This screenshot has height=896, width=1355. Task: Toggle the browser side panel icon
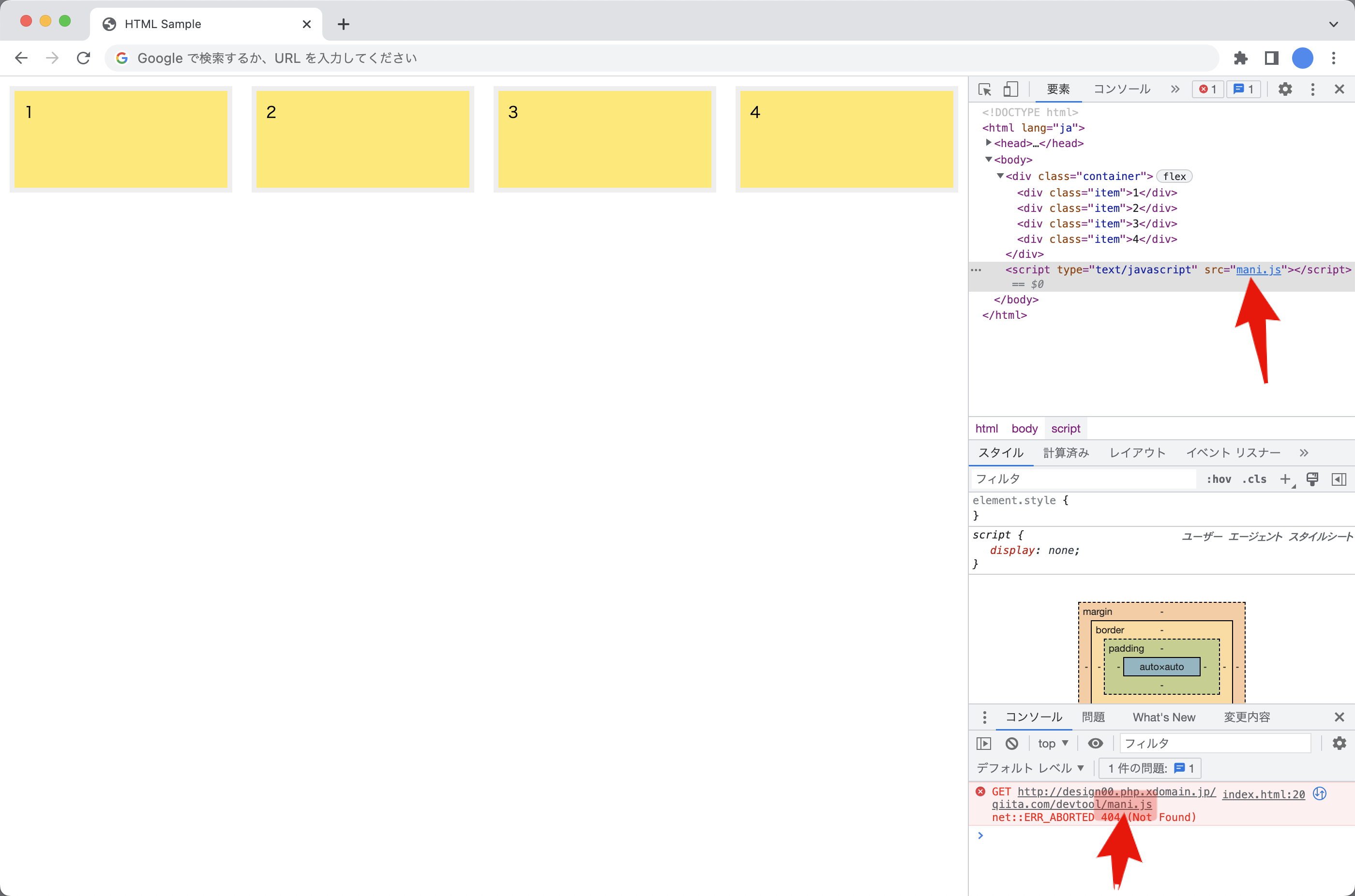(1271, 58)
